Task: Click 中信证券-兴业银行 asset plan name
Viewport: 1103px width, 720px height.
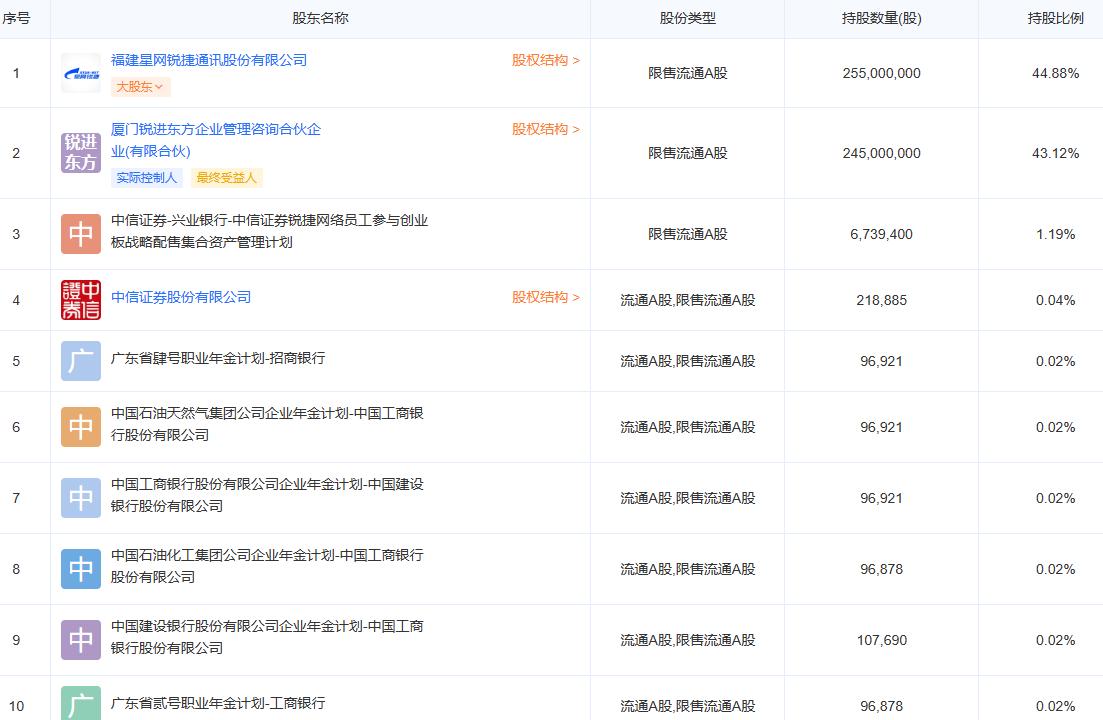Action: [269, 231]
